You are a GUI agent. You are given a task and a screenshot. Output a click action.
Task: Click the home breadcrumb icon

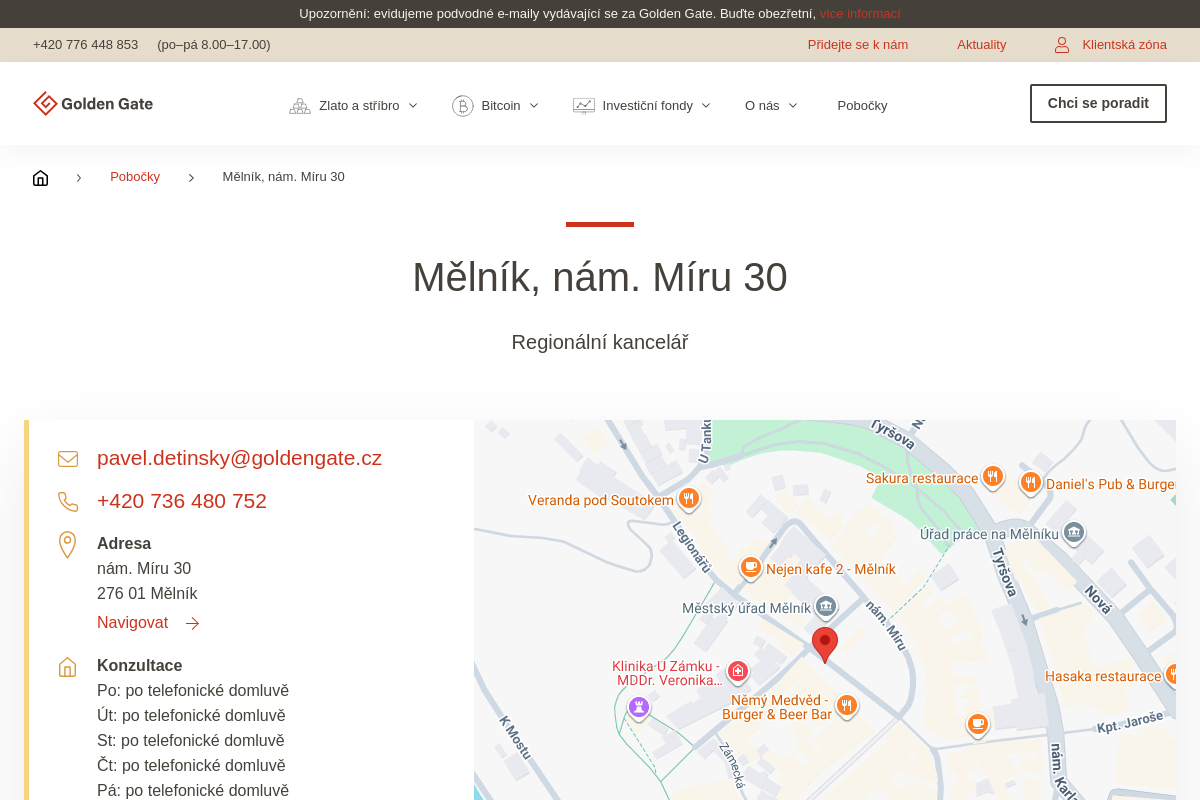coord(40,178)
